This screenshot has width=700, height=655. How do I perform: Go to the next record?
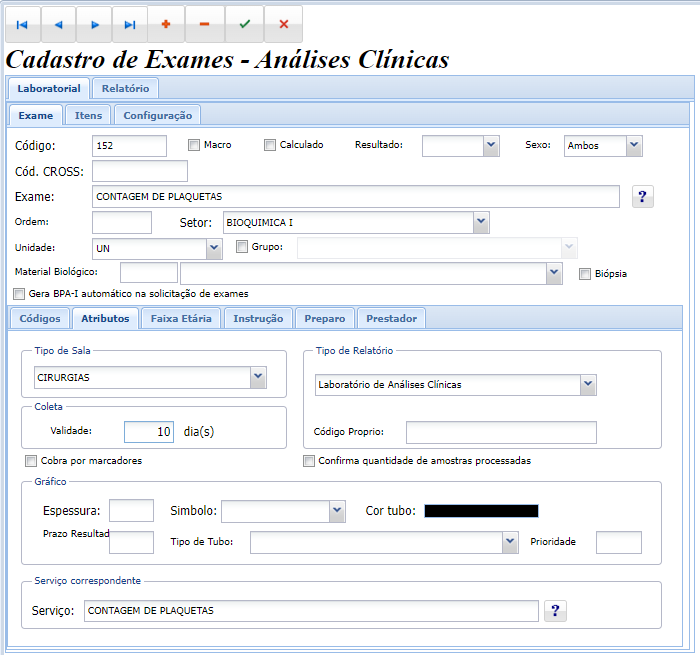coord(94,25)
